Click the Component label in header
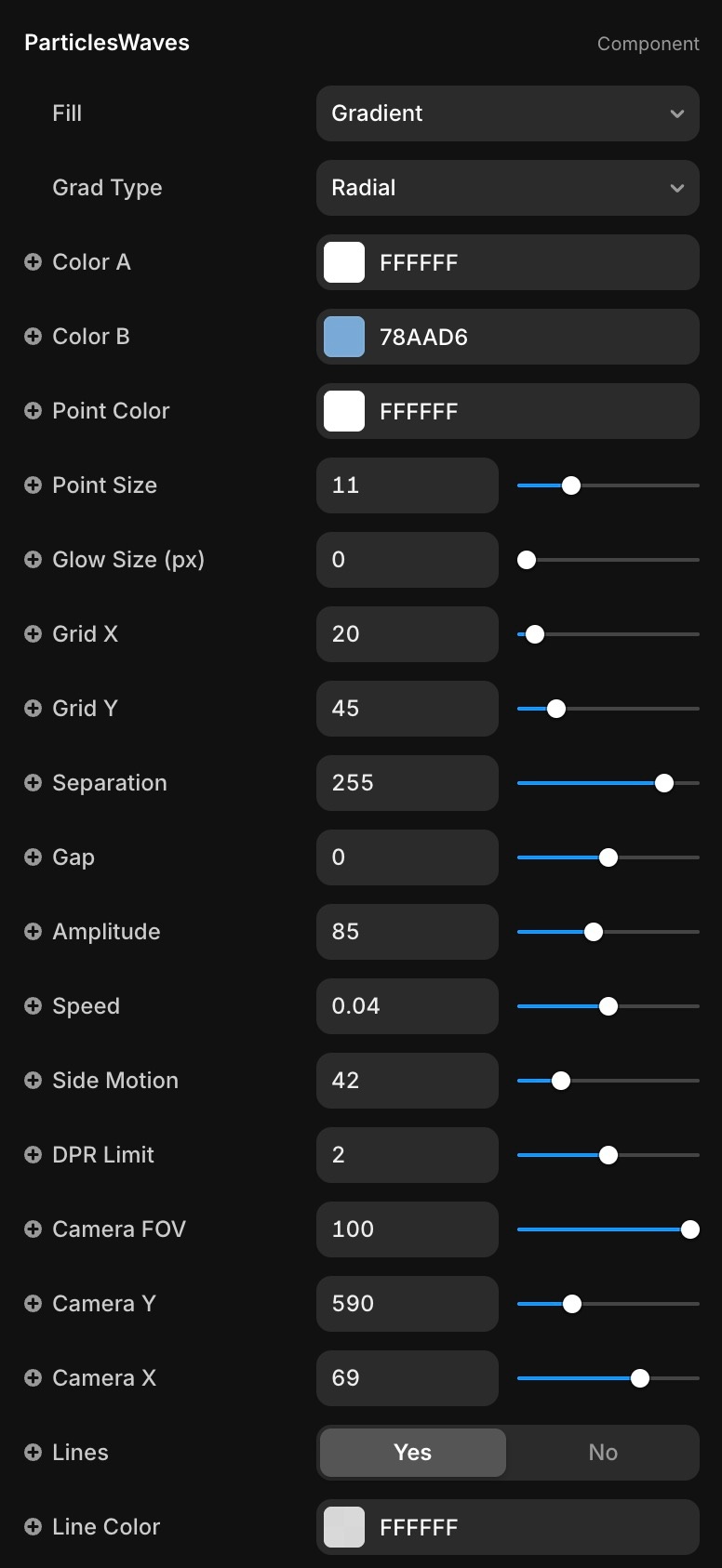 [648, 44]
